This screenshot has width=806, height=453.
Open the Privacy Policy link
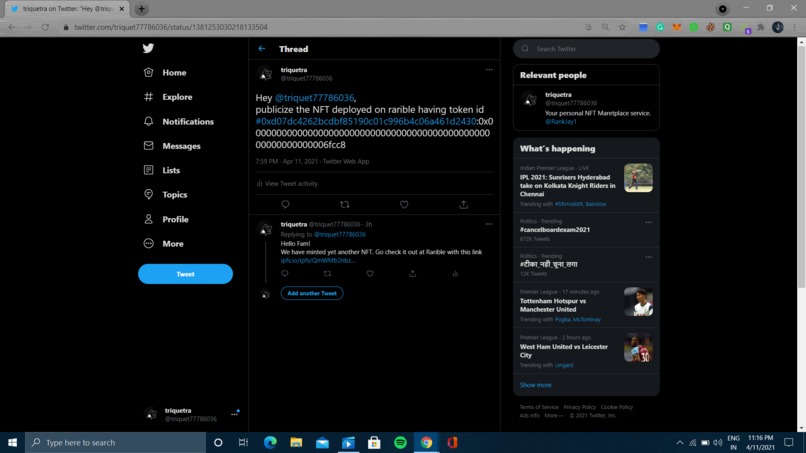tap(579, 407)
